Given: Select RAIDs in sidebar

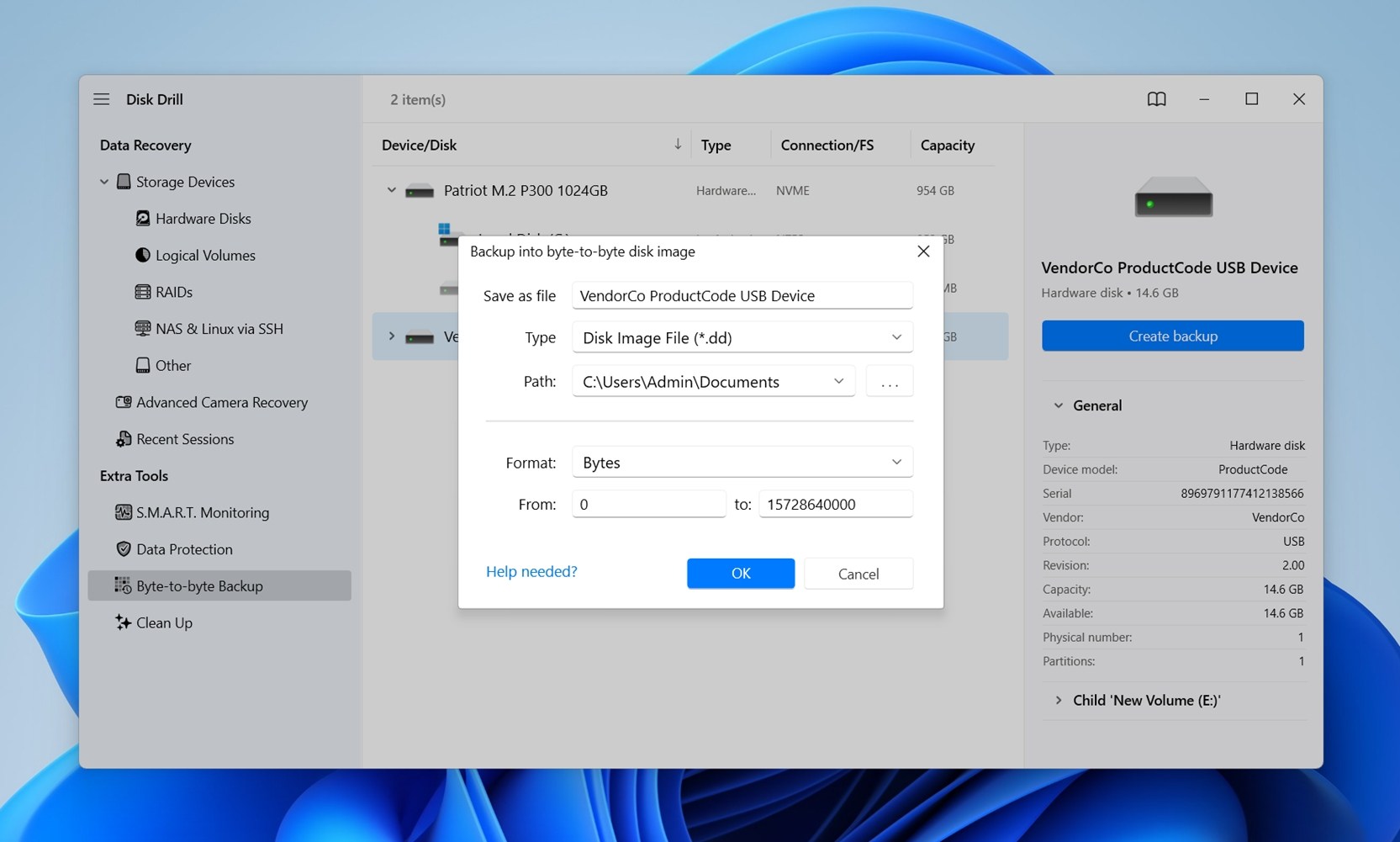Looking at the screenshot, I should point(174,292).
